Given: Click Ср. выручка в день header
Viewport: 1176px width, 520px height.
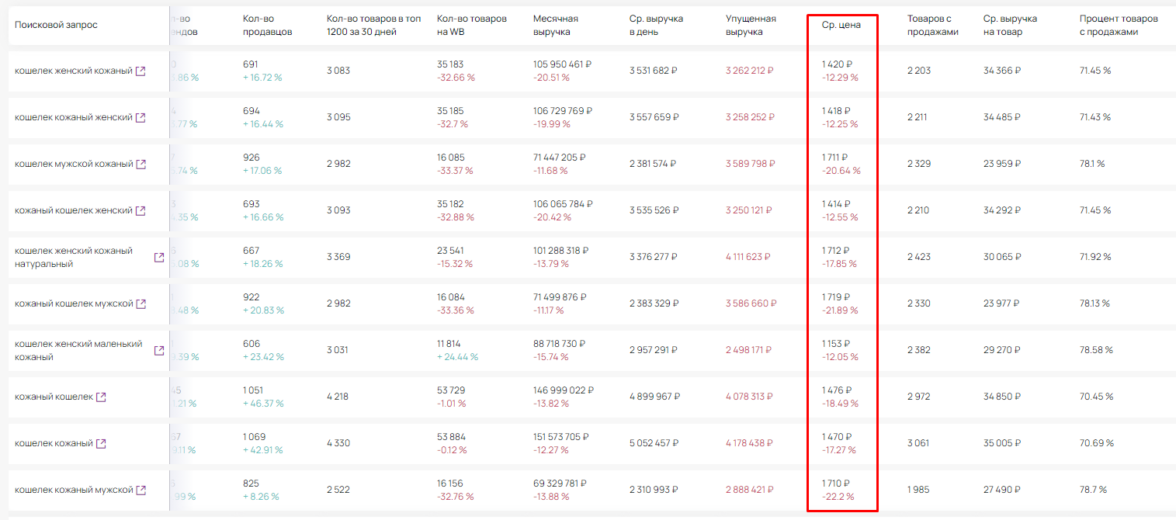Looking at the screenshot, I should (x=656, y=25).
